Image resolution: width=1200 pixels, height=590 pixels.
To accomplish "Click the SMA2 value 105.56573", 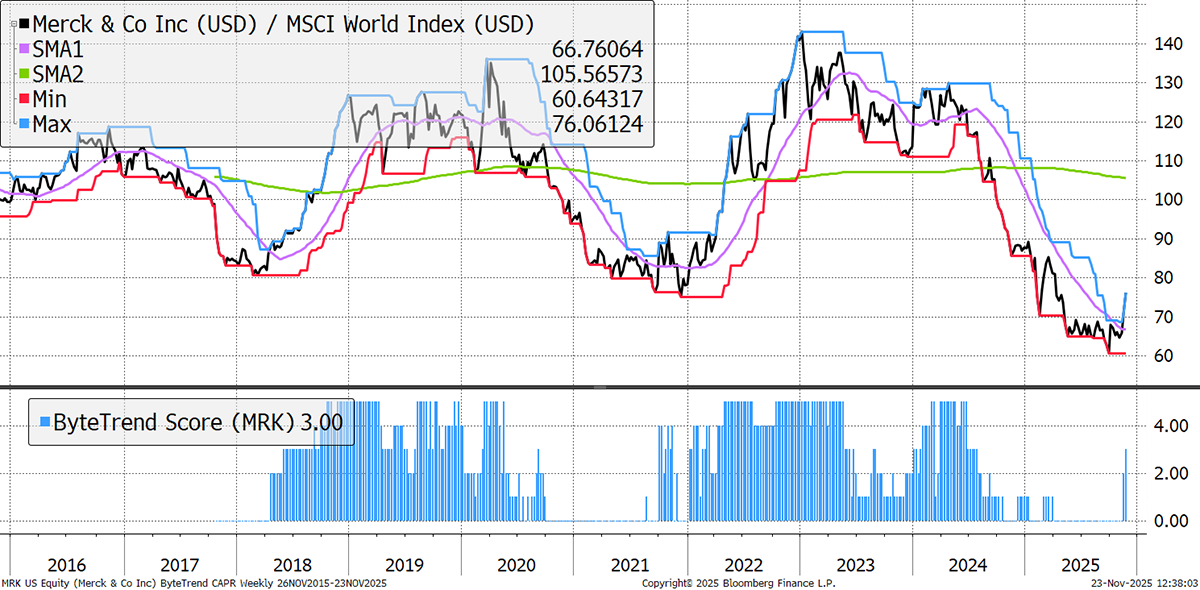I will pyautogui.click(x=592, y=73).
